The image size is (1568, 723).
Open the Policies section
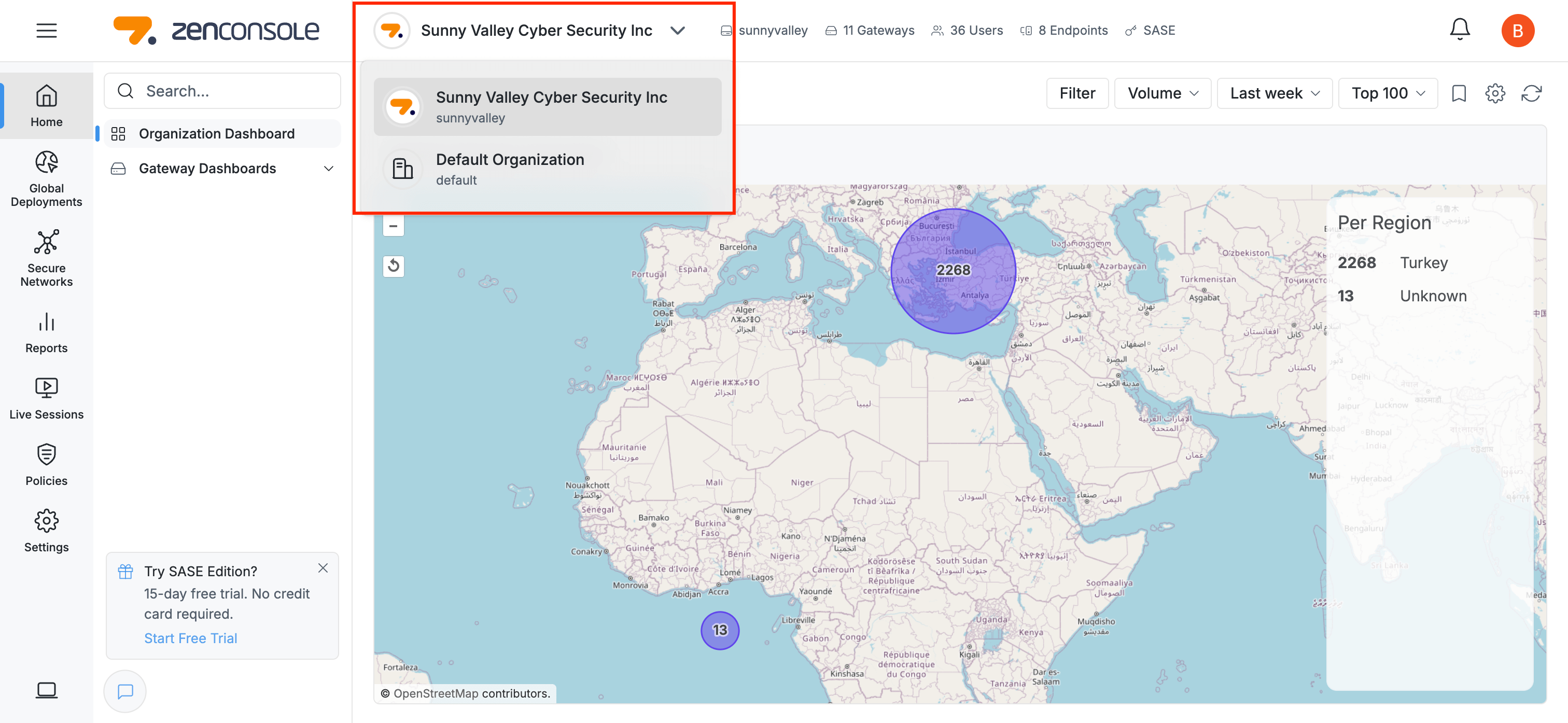coord(46,465)
